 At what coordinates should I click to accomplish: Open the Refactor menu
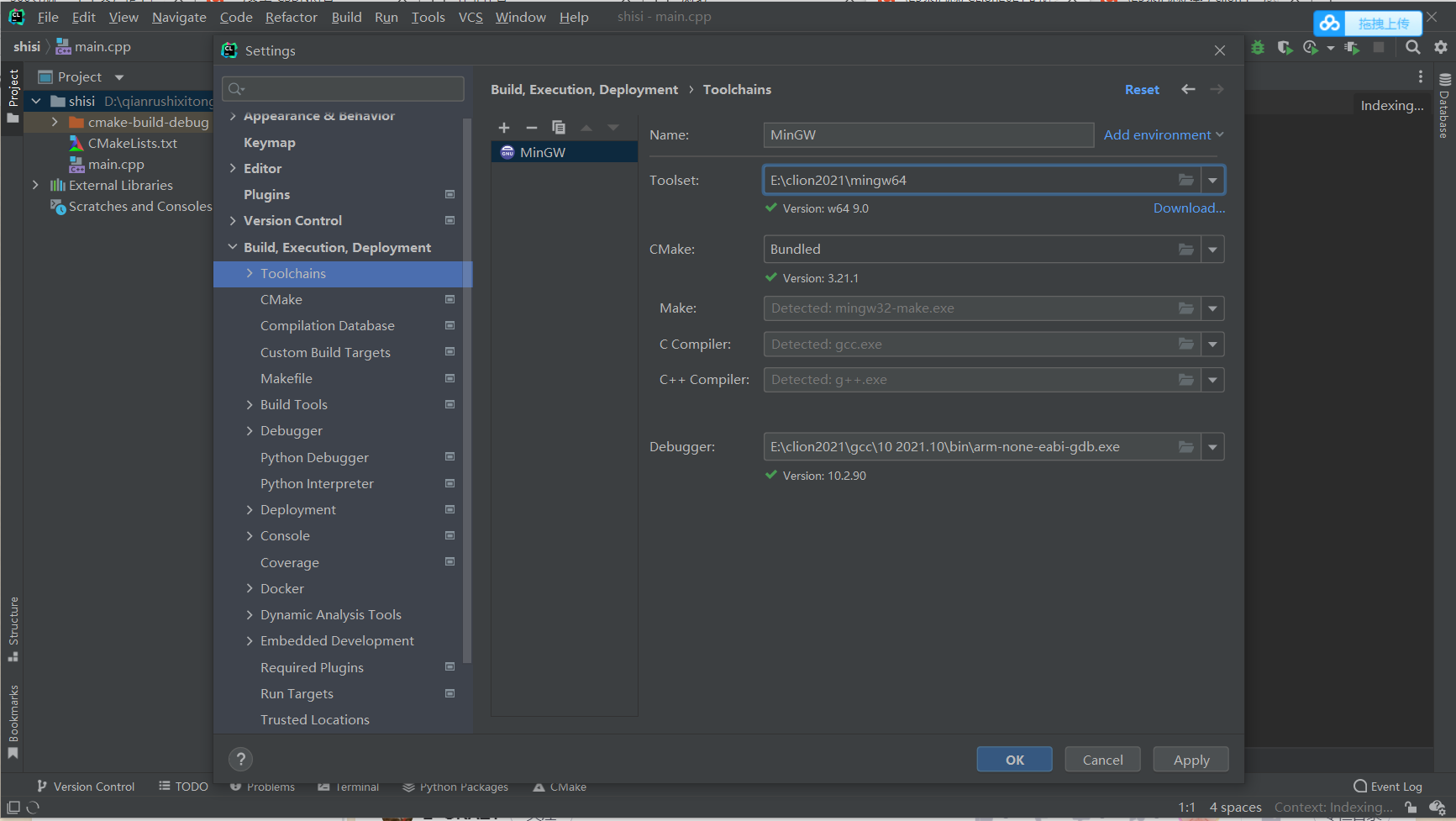292,17
